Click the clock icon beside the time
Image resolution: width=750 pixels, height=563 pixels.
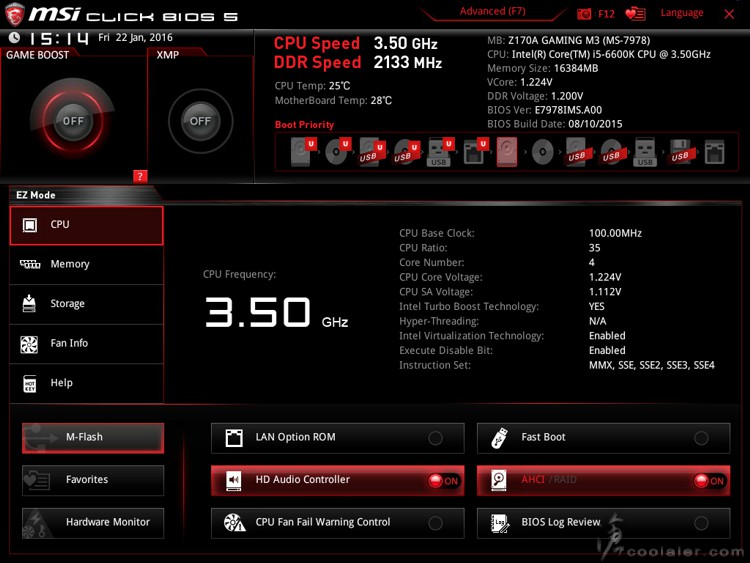point(14,37)
